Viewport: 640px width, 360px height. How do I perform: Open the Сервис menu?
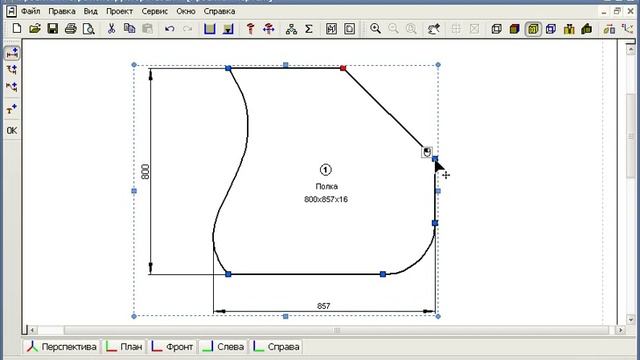pos(155,11)
